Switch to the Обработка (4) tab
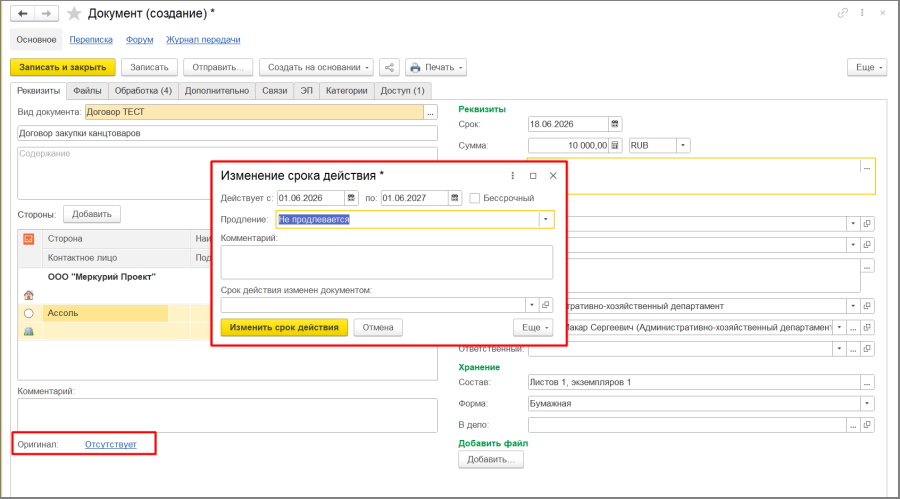Viewport: 900px width, 499px height. 143,91
